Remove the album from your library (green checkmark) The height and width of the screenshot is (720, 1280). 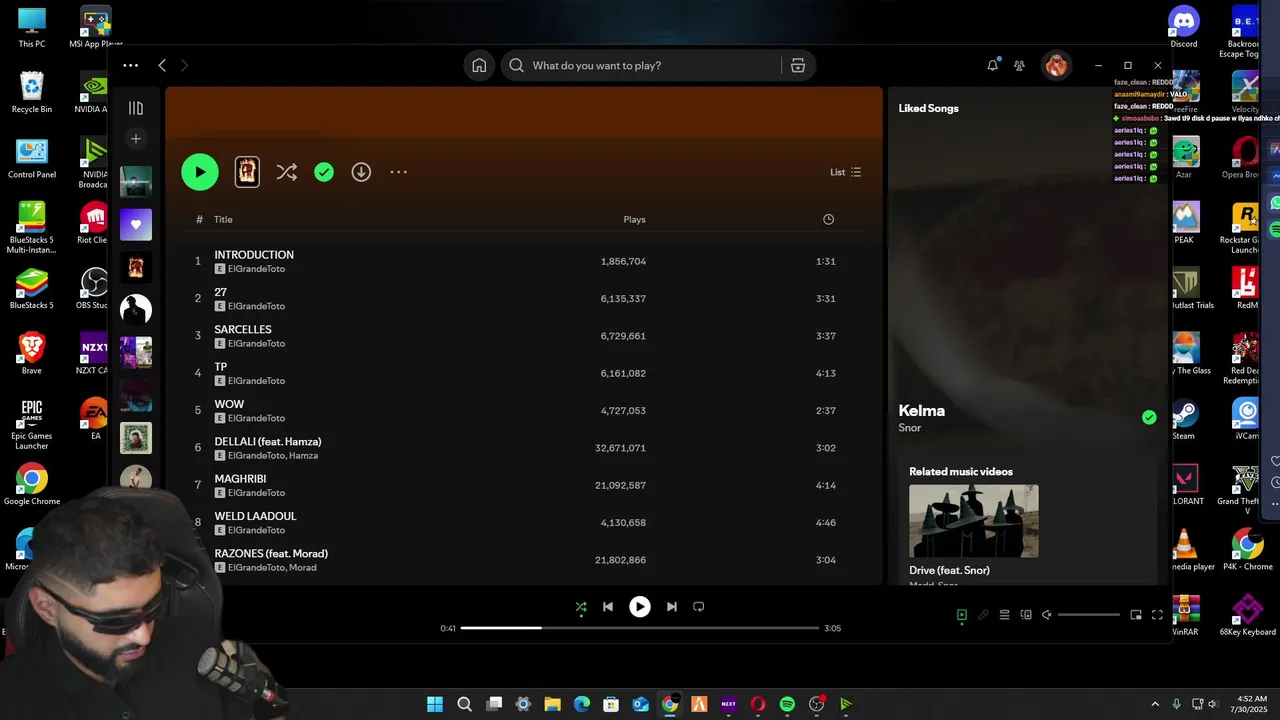click(324, 172)
